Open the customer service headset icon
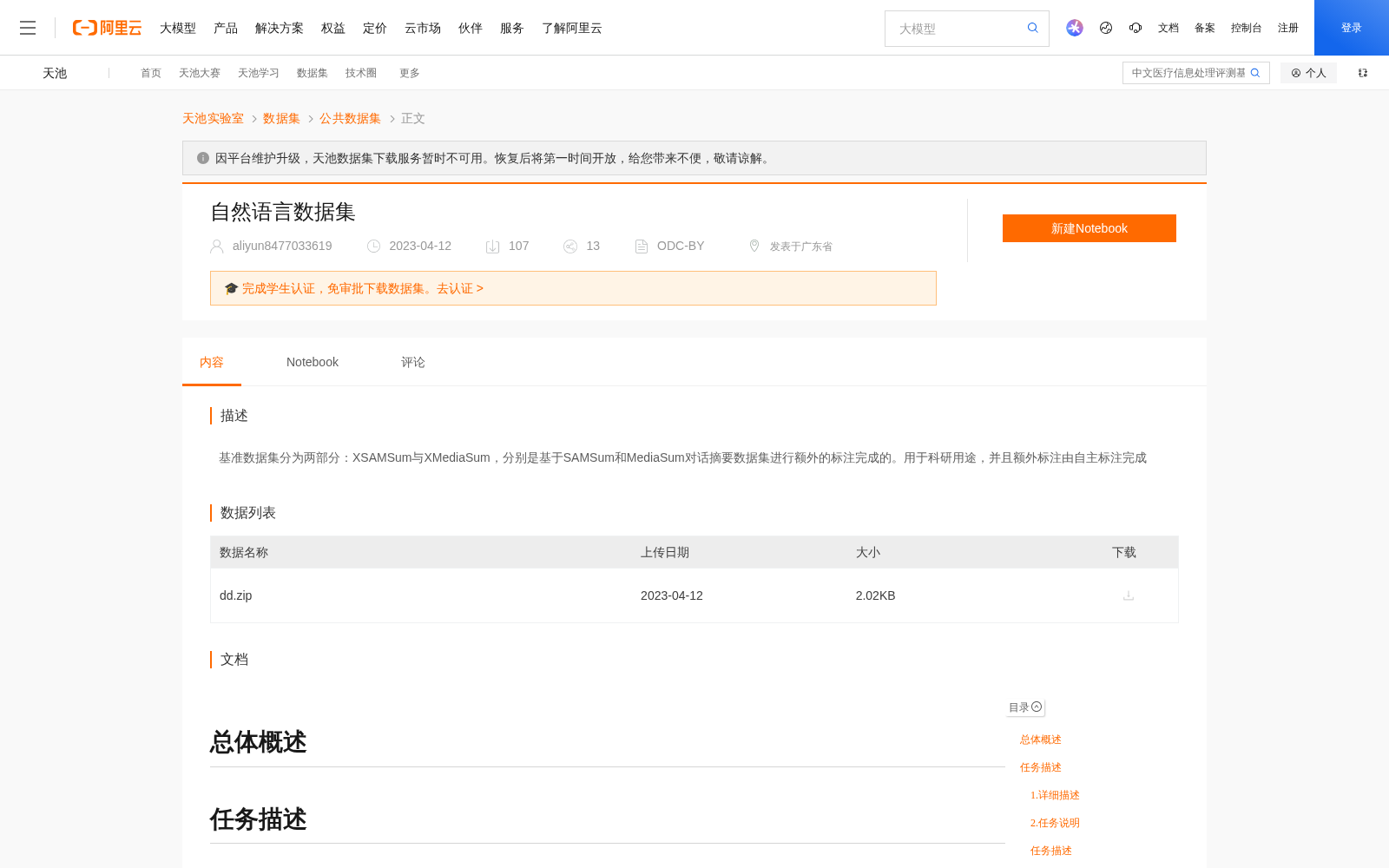 coord(1136,28)
